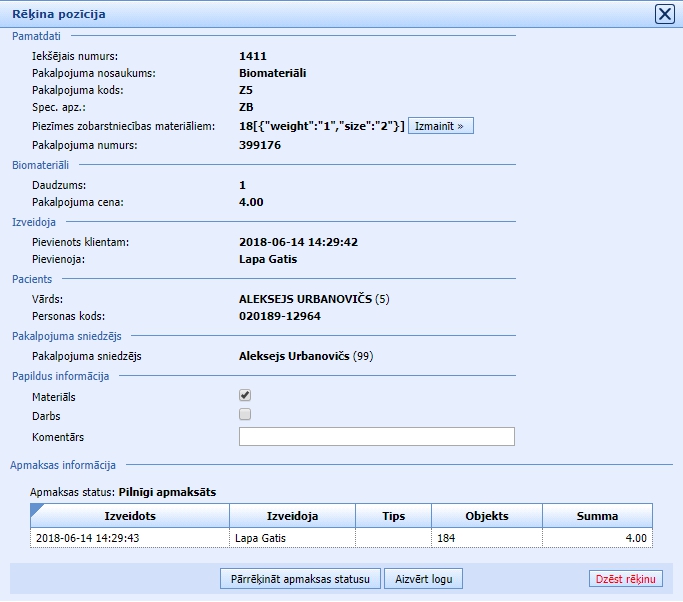This screenshot has height=602, width=683.
Task: Sort by the Izveidots column header
Action: pyautogui.click(x=130, y=516)
